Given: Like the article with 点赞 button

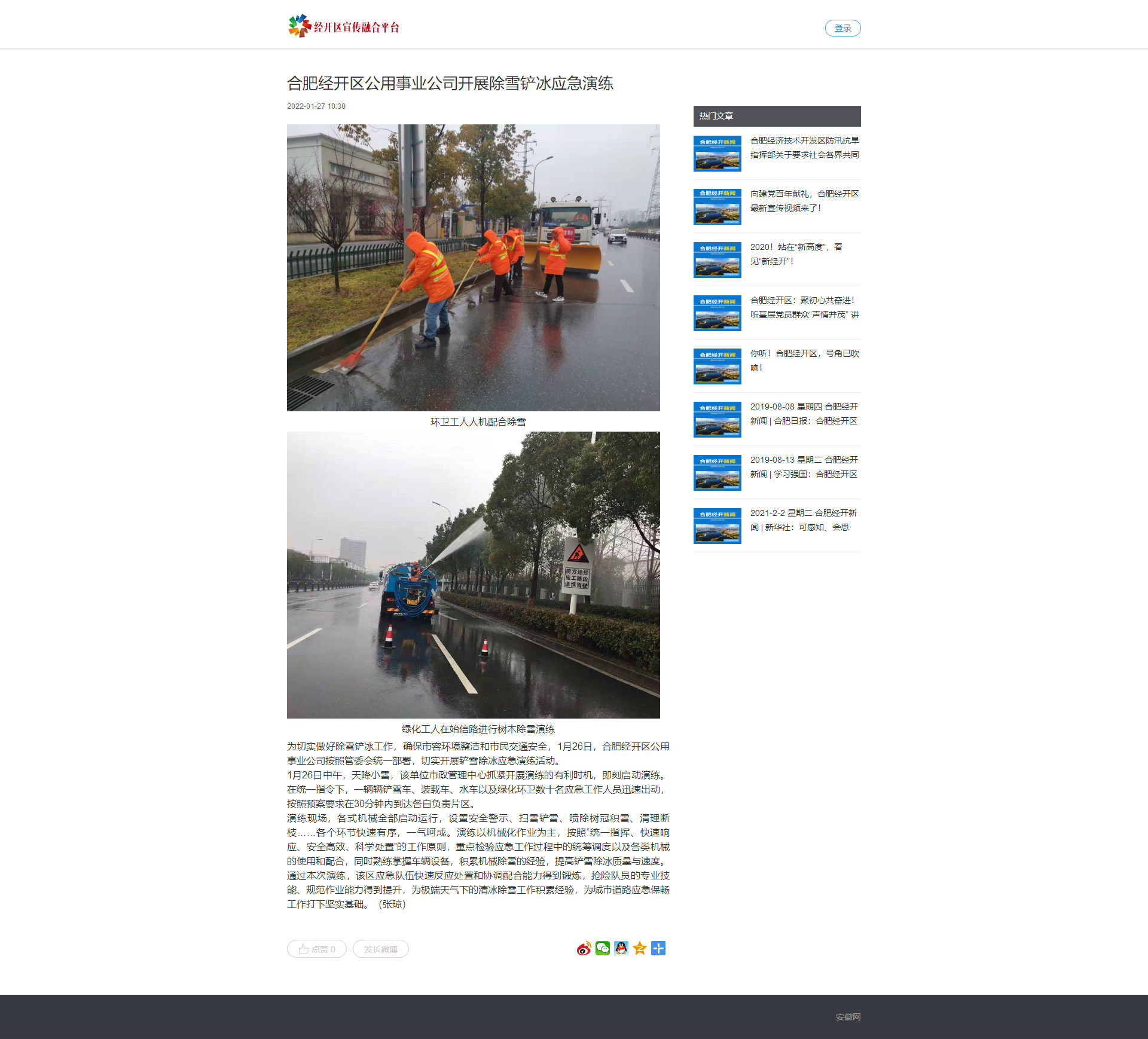Looking at the screenshot, I should (317, 949).
